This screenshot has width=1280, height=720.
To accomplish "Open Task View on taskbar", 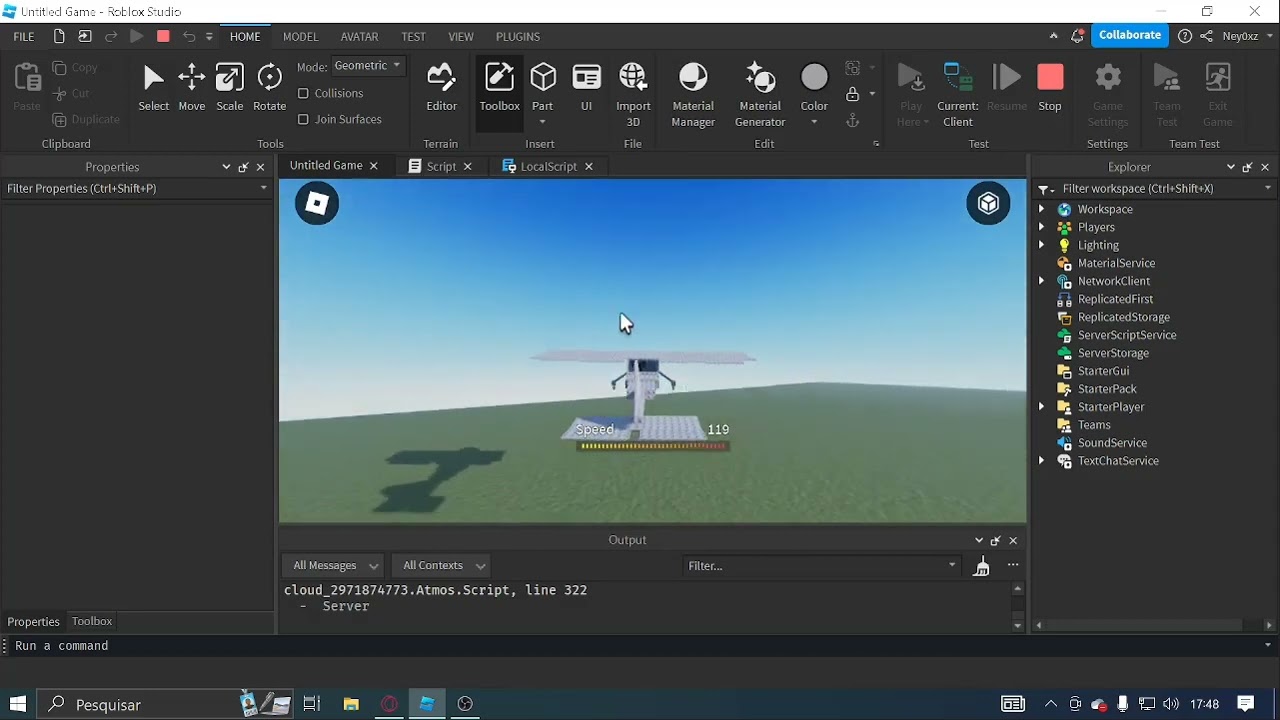I will [x=312, y=704].
